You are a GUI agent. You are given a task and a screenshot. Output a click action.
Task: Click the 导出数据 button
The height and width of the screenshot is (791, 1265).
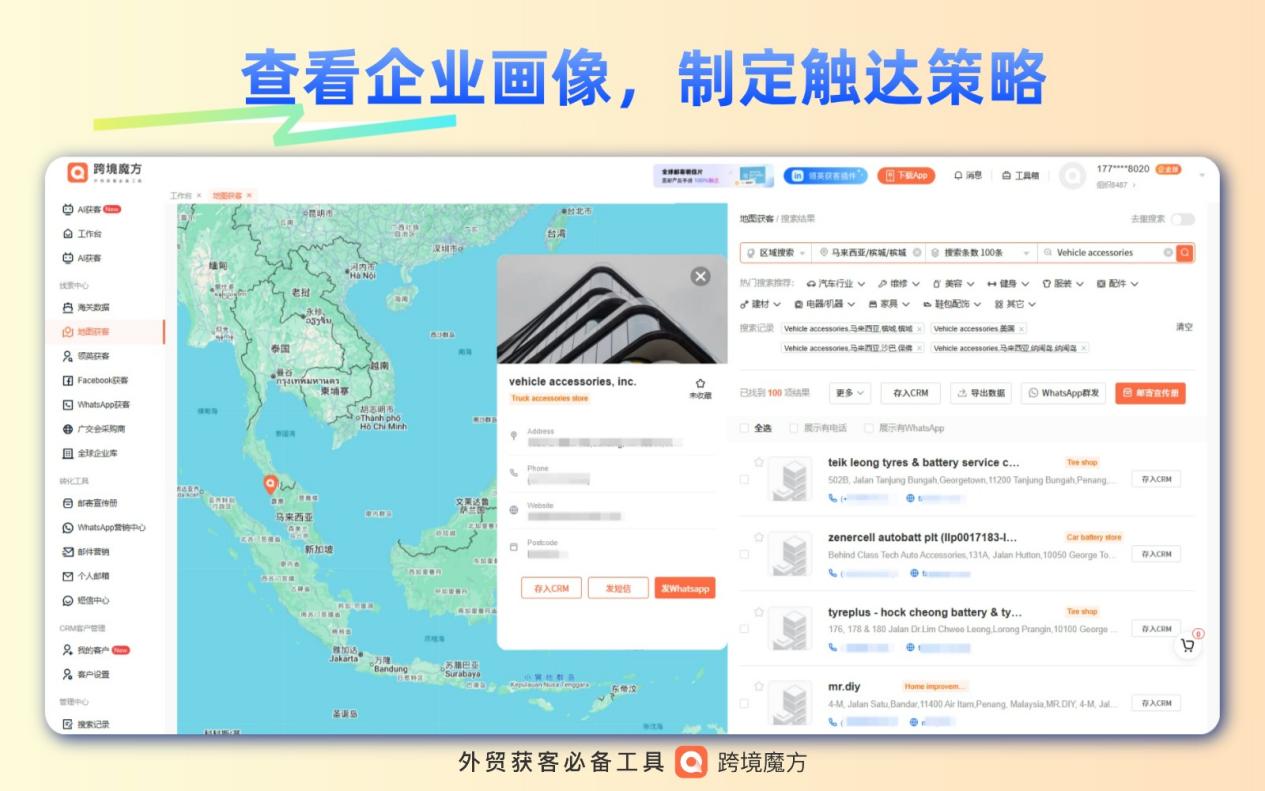[980, 393]
